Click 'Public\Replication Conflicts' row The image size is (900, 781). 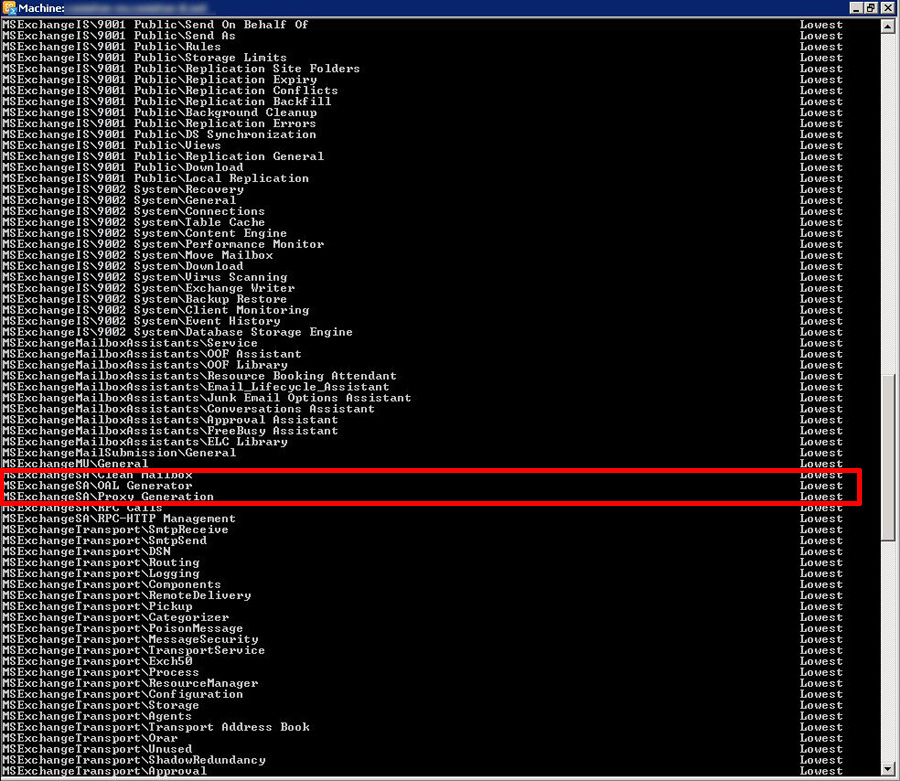(422, 90)
